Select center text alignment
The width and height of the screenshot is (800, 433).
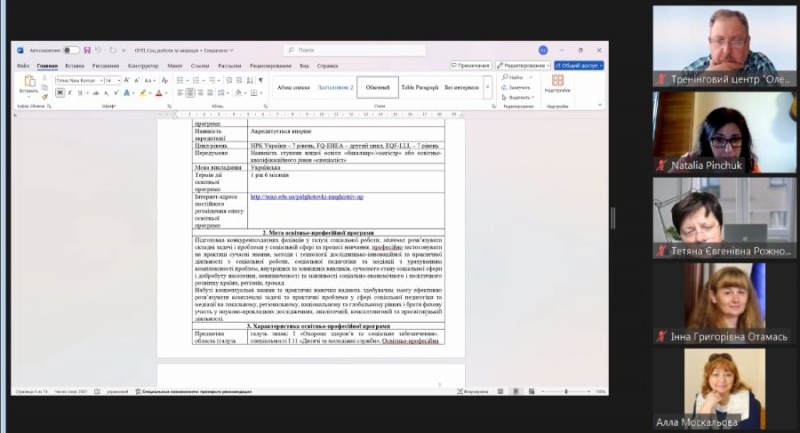[x=190, y=93]
